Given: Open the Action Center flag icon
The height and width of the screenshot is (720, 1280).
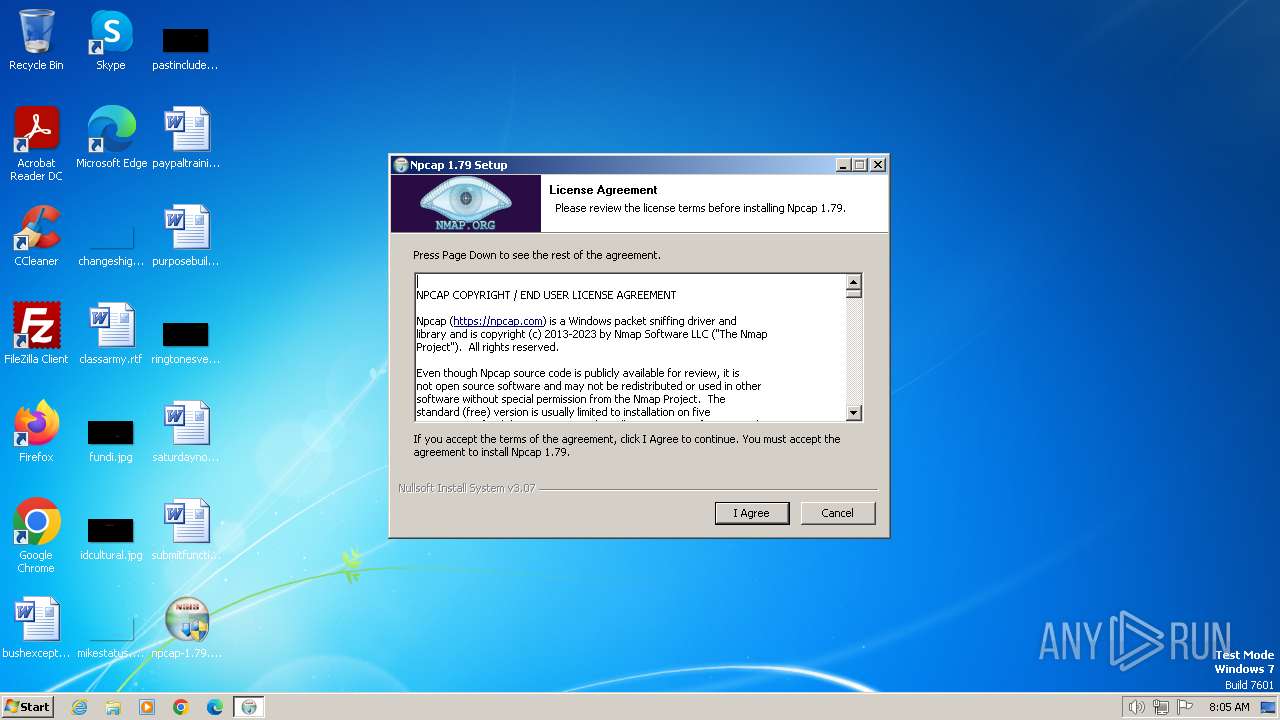Looking at the screenshot, I should pos(1185,707).
